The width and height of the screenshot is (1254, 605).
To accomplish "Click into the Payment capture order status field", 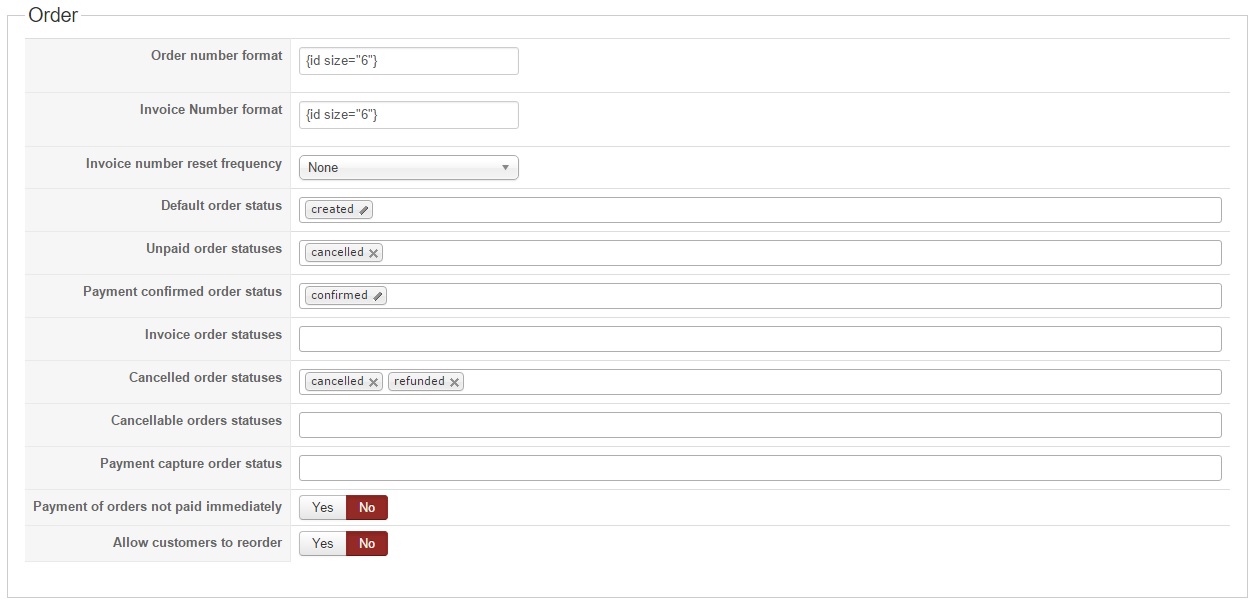I will click(x=760, y=468).
